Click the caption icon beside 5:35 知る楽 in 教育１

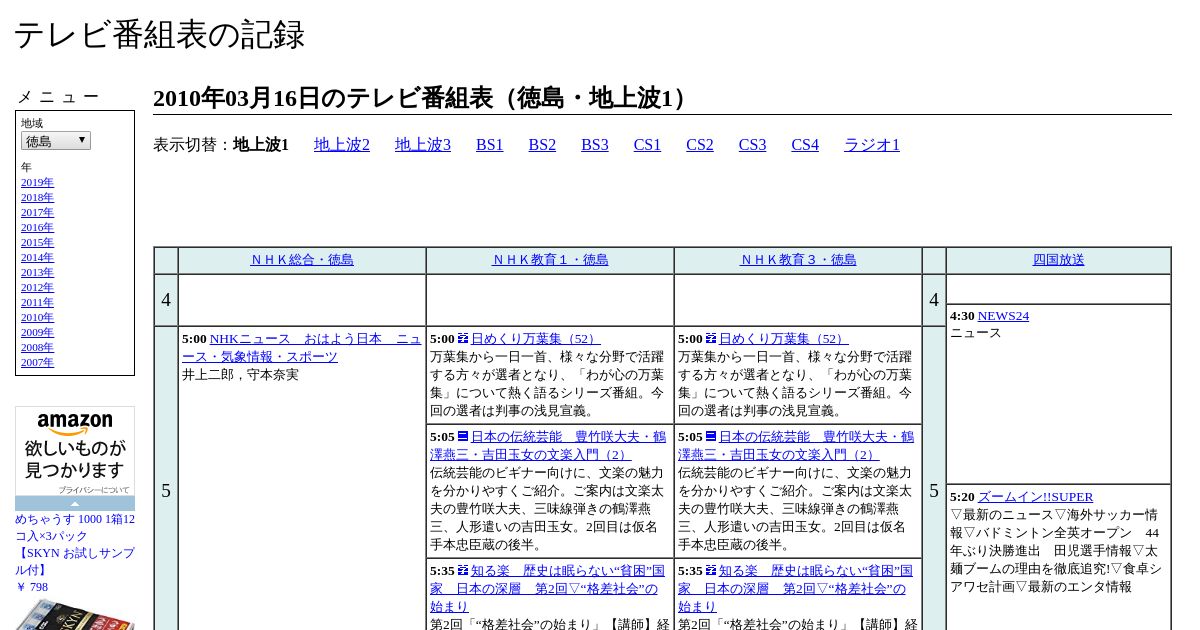click(463, 571)
